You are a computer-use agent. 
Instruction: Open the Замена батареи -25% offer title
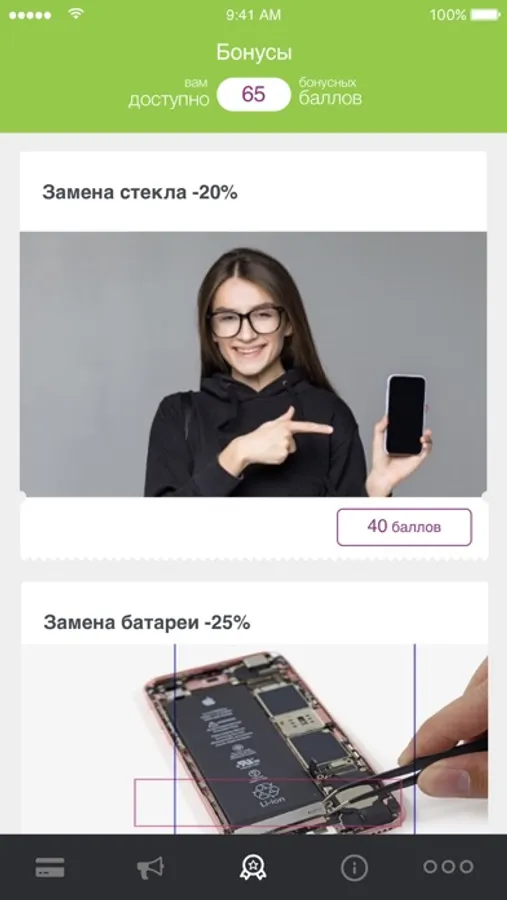point(147,622)
